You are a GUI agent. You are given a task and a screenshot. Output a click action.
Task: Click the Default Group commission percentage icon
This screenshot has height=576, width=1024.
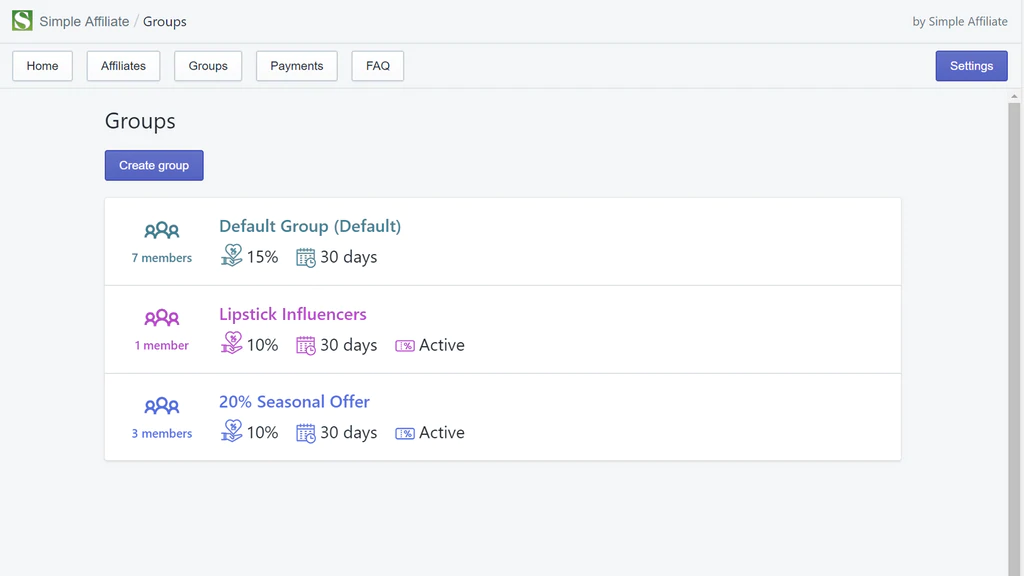click(x=232, y=257)
